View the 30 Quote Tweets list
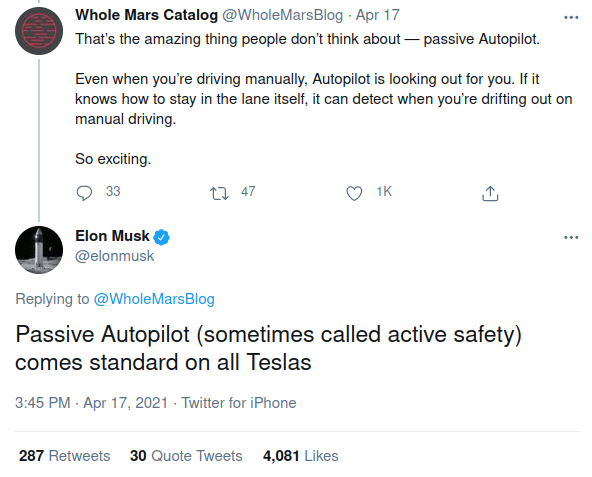 pos(186,455)
